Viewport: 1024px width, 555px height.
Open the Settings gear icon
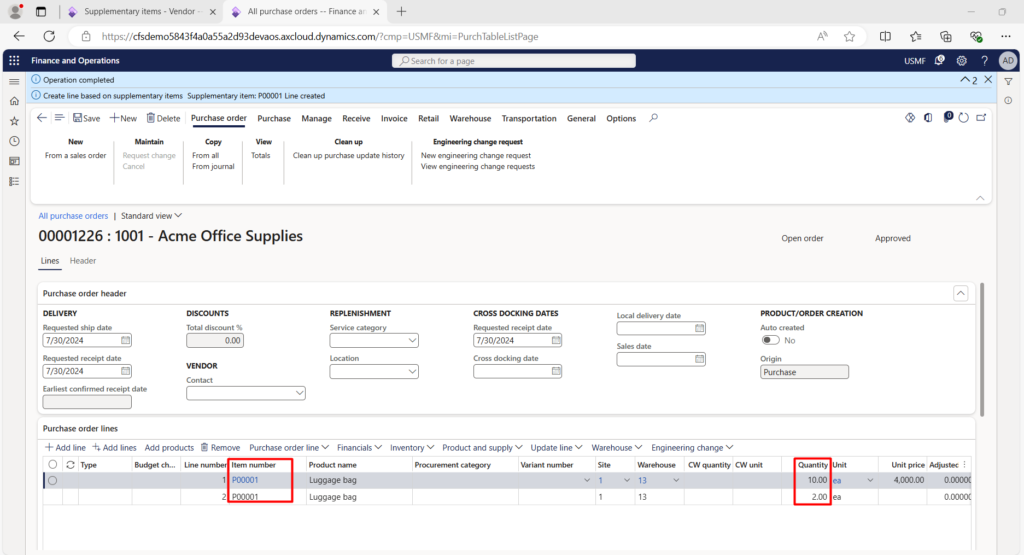[x=961, y=61]
